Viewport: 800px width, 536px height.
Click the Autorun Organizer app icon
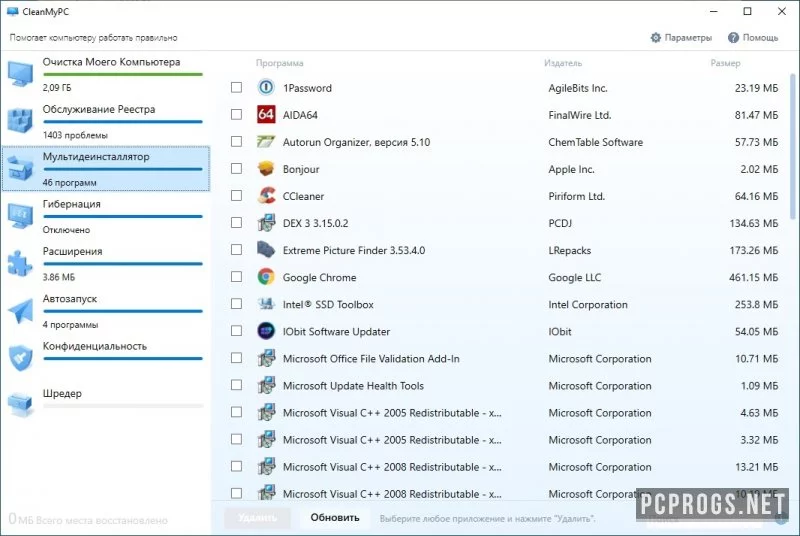tap(266, 142)
